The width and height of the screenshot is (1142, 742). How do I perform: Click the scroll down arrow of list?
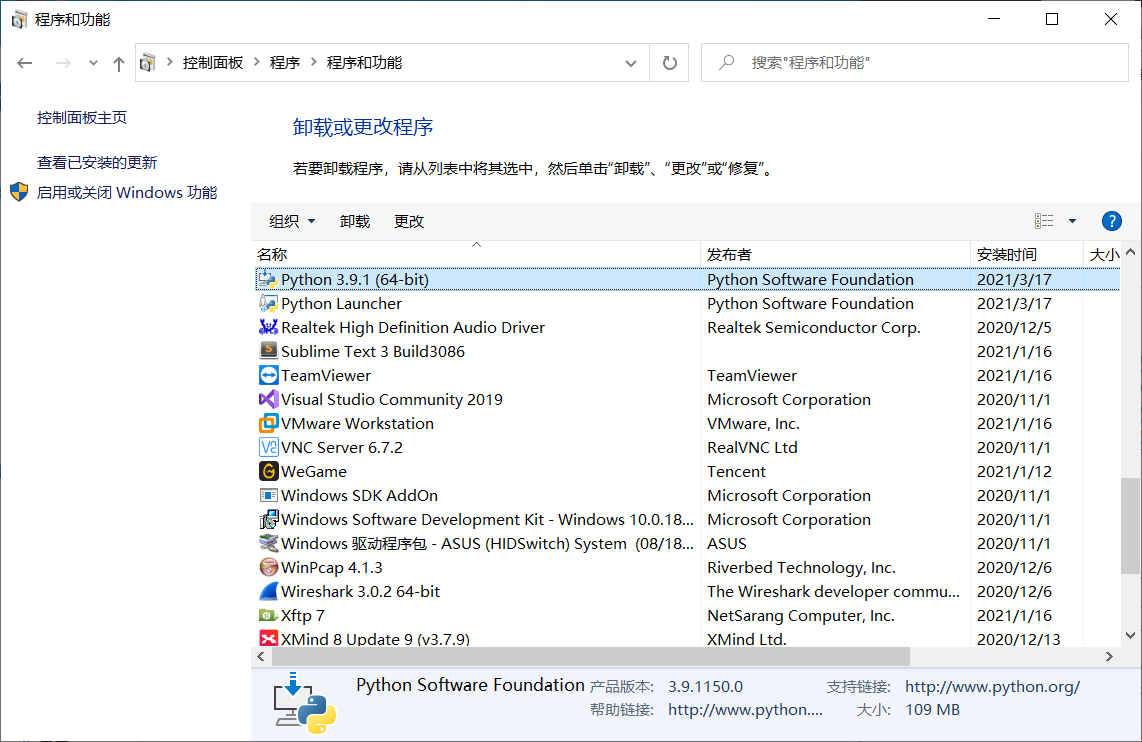1130,635
